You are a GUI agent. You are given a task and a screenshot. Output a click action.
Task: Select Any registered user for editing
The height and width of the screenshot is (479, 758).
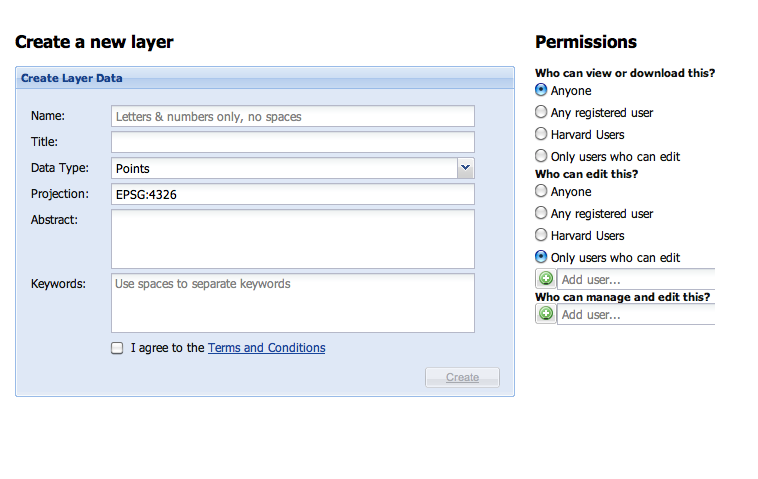pos(542,213)
